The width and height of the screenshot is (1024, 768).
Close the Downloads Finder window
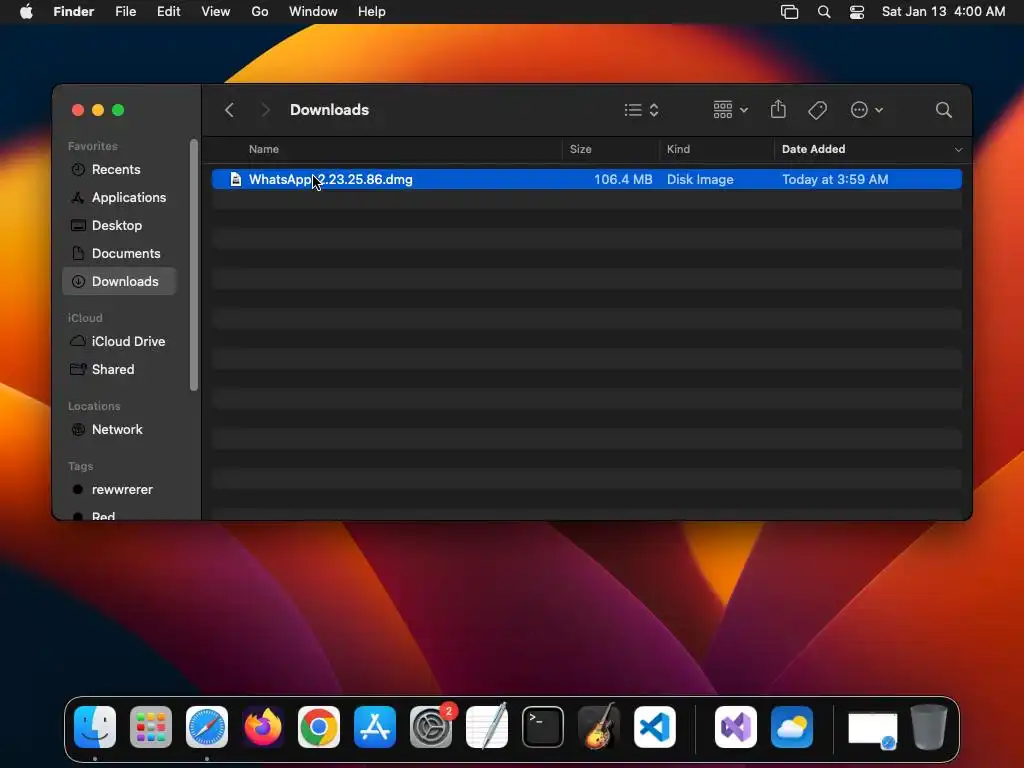pos(78,110)
